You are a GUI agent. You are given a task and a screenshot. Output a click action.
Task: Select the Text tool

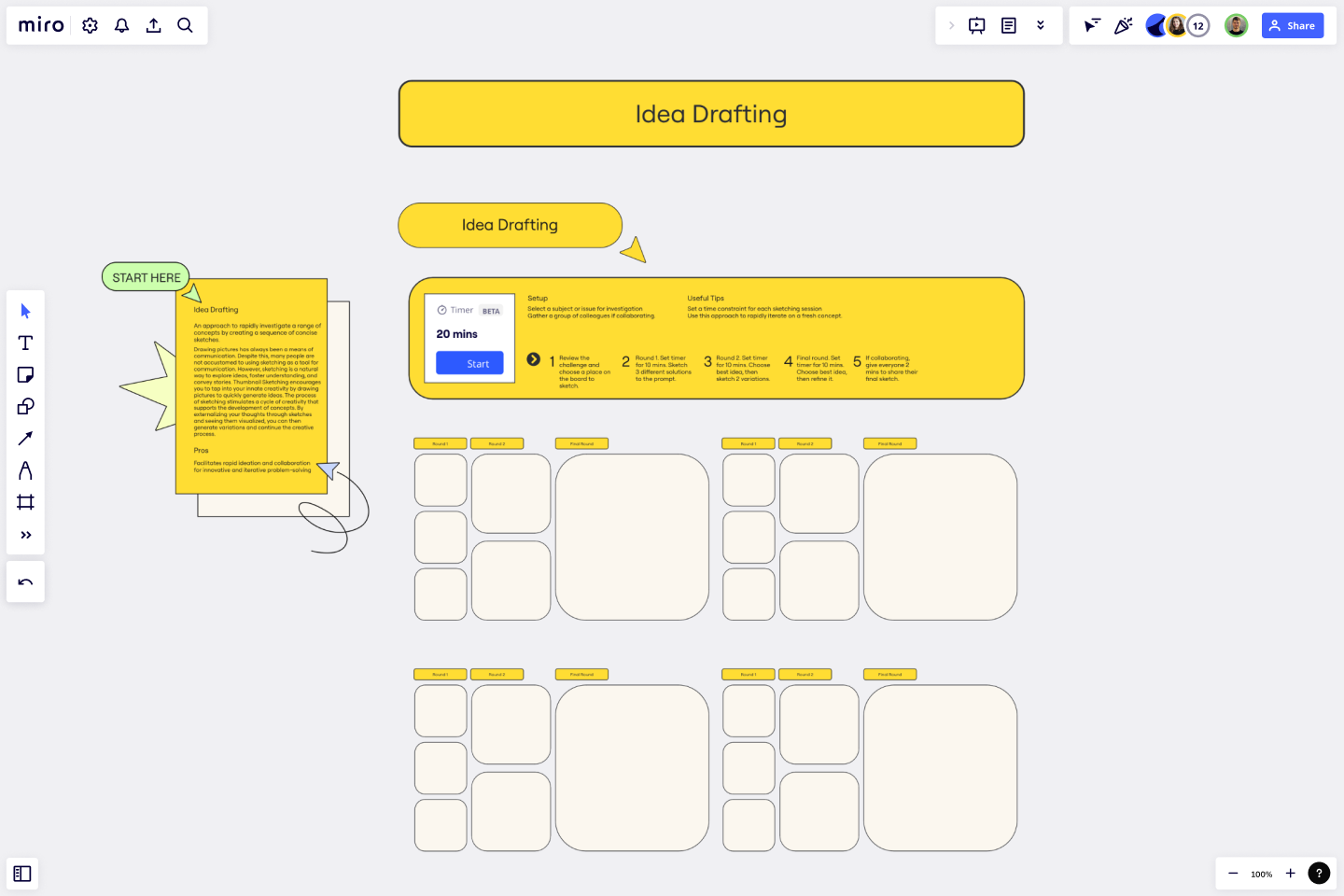coord(25,343)
